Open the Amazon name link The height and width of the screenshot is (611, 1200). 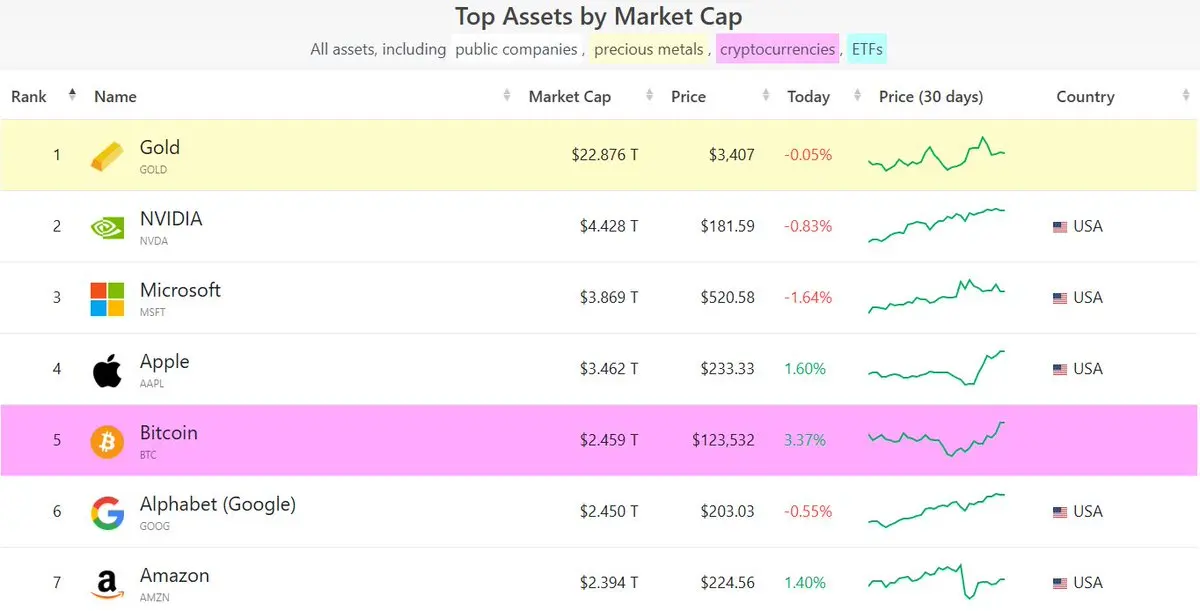175,575
